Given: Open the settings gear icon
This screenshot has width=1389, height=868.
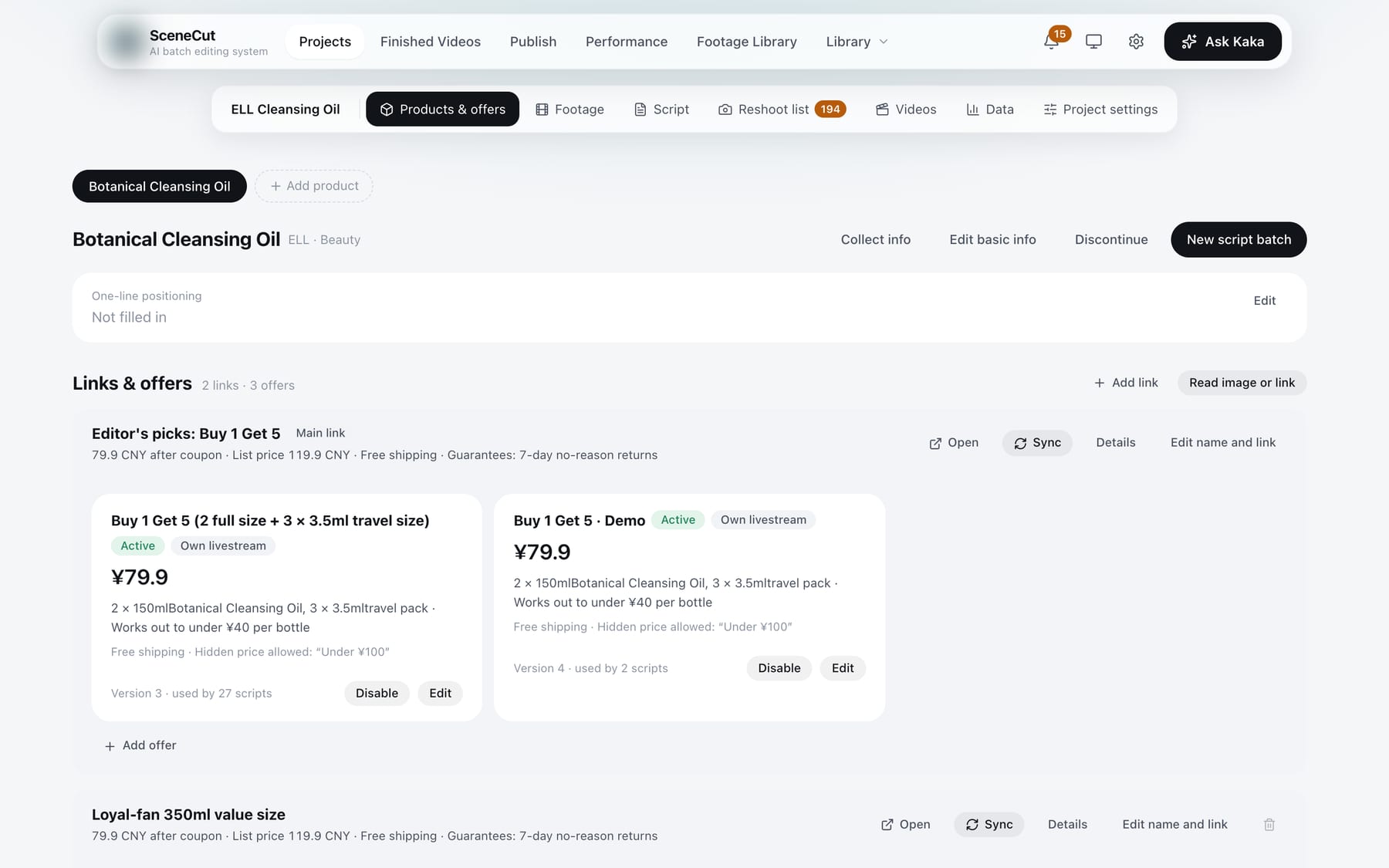Looking at the screenshot, I should tap(1136, 42).
